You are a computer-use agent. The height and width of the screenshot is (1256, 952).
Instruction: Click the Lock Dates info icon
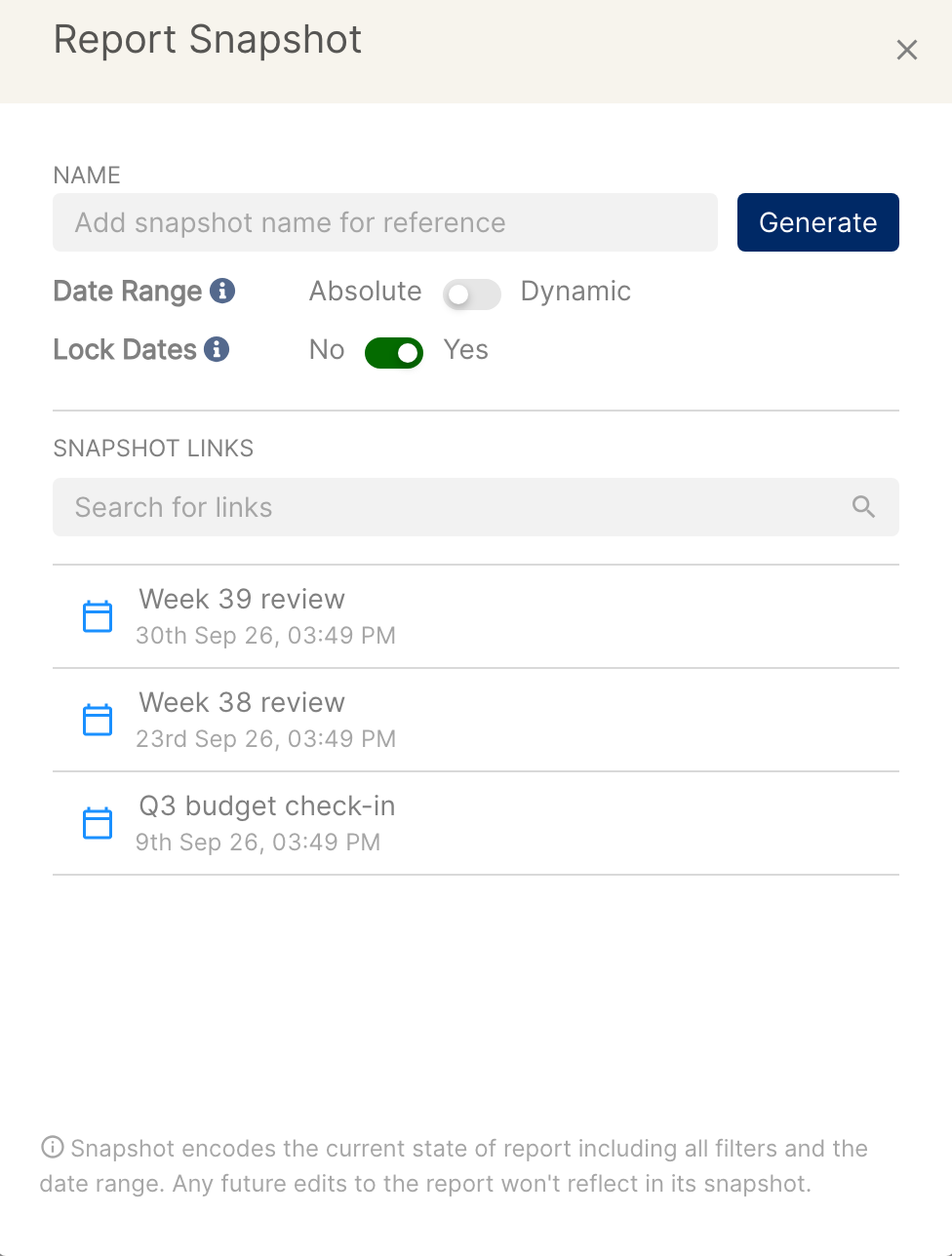click(x=217, y=349)
